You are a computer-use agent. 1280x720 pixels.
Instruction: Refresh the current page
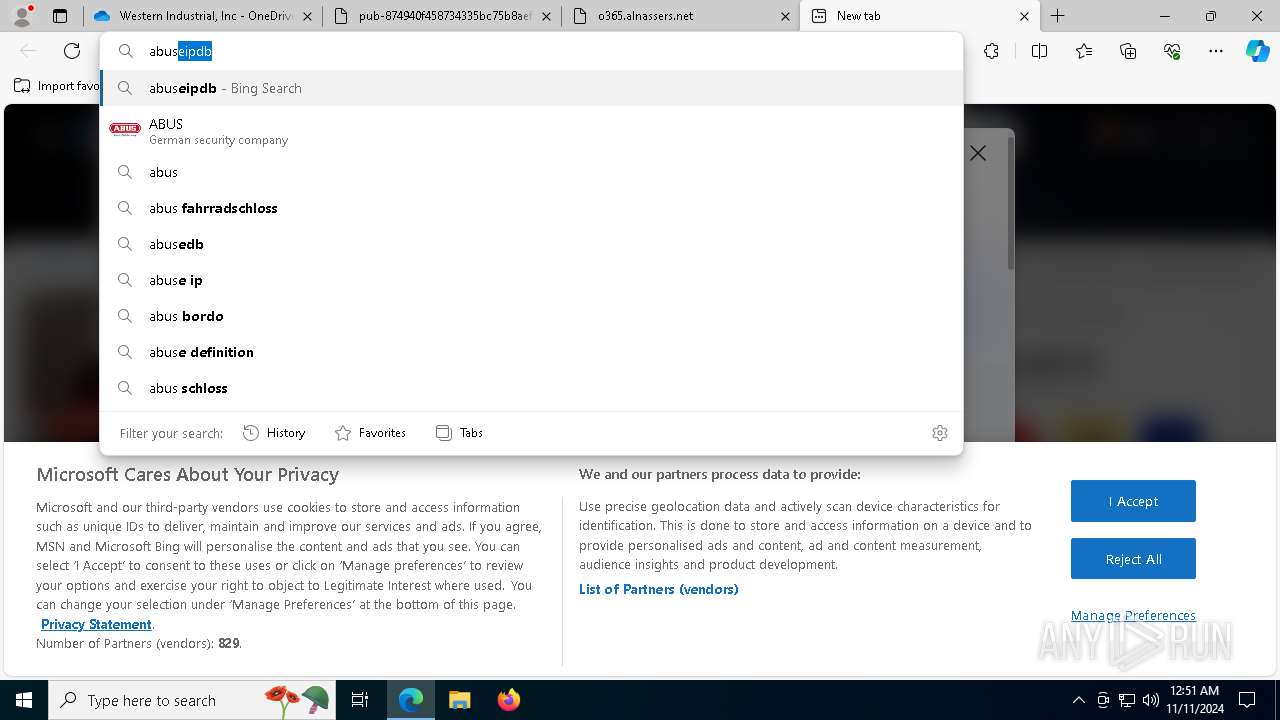[72, 51]
